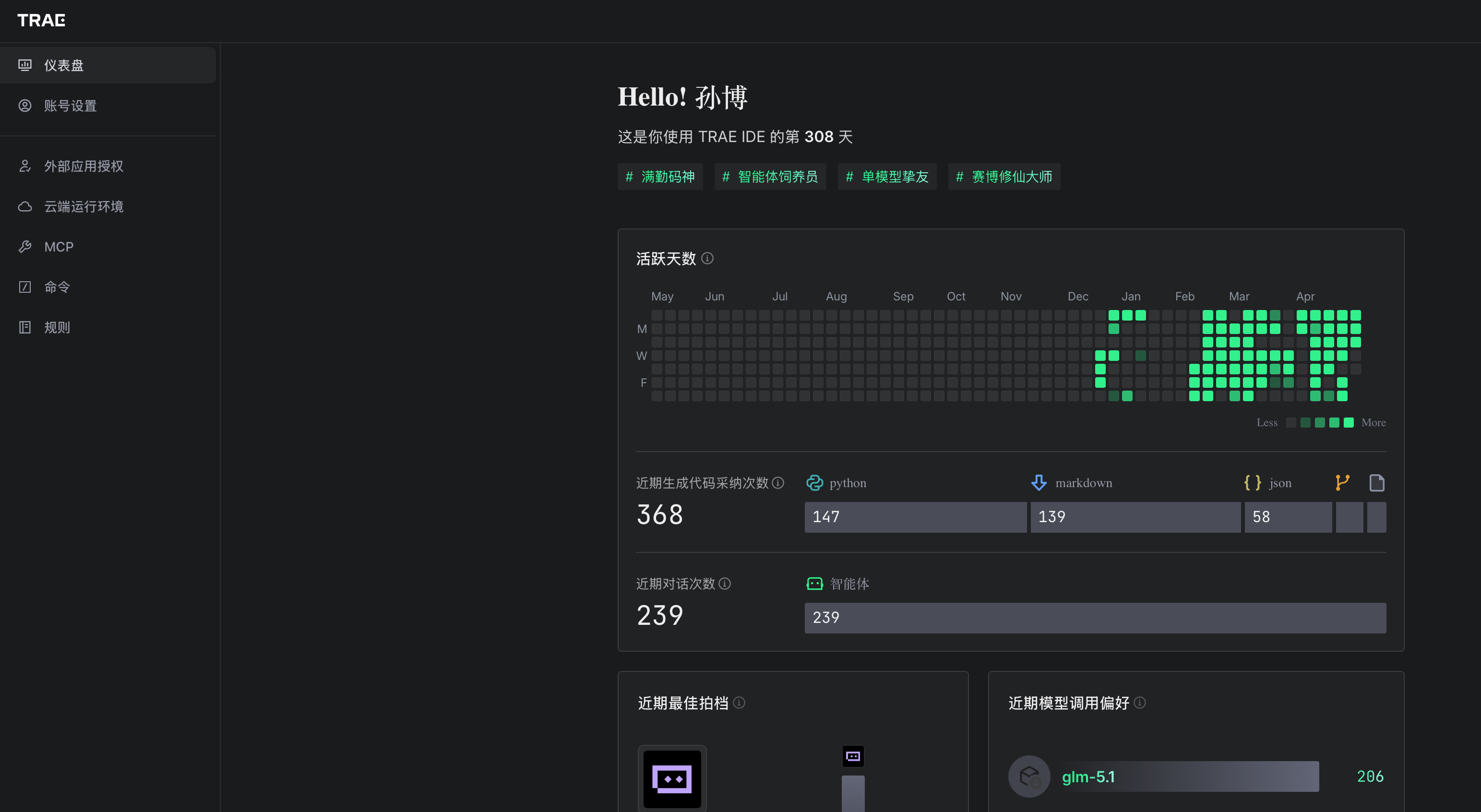Image resolution: width=1481 pixels, height=812 pixels.
Task: Click info icon next to 近期对话次数
Action: [725, 583]
